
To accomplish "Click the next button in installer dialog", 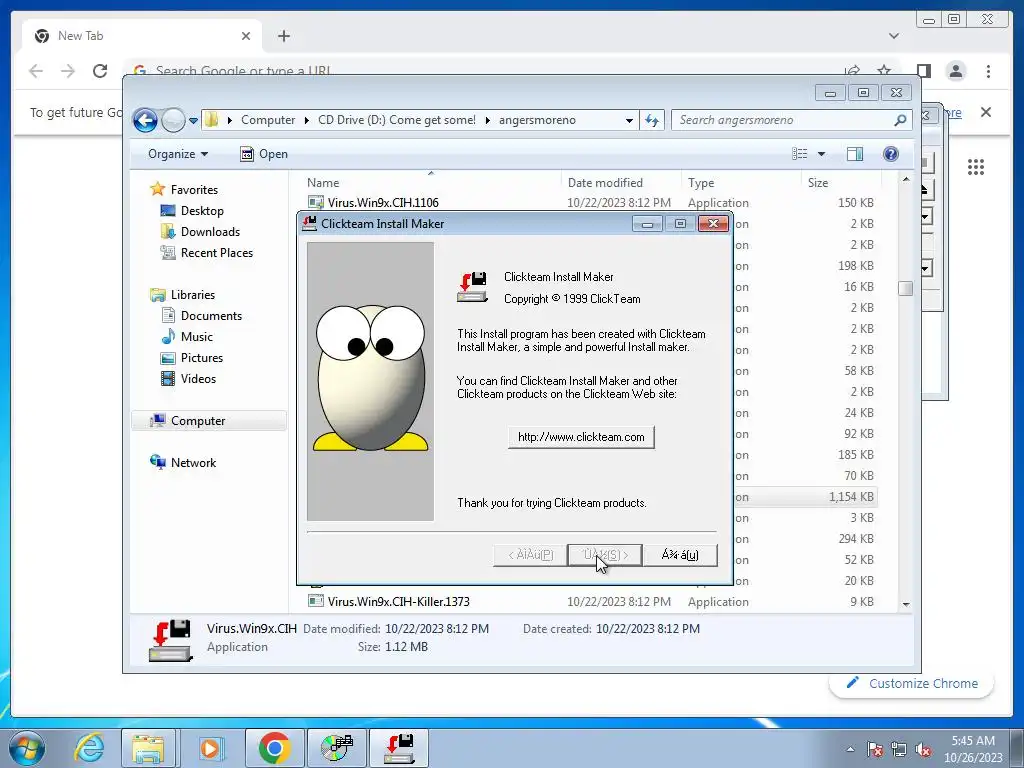I will tap(605, 555).
